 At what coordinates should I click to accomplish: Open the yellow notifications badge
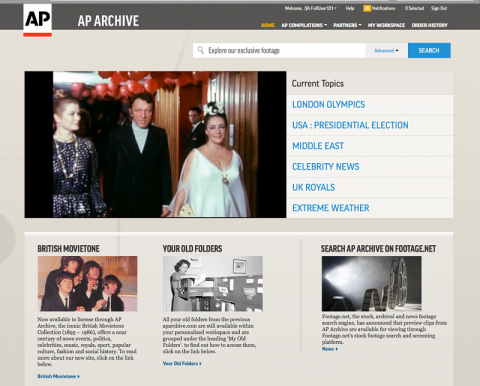(x=367, y=8)
